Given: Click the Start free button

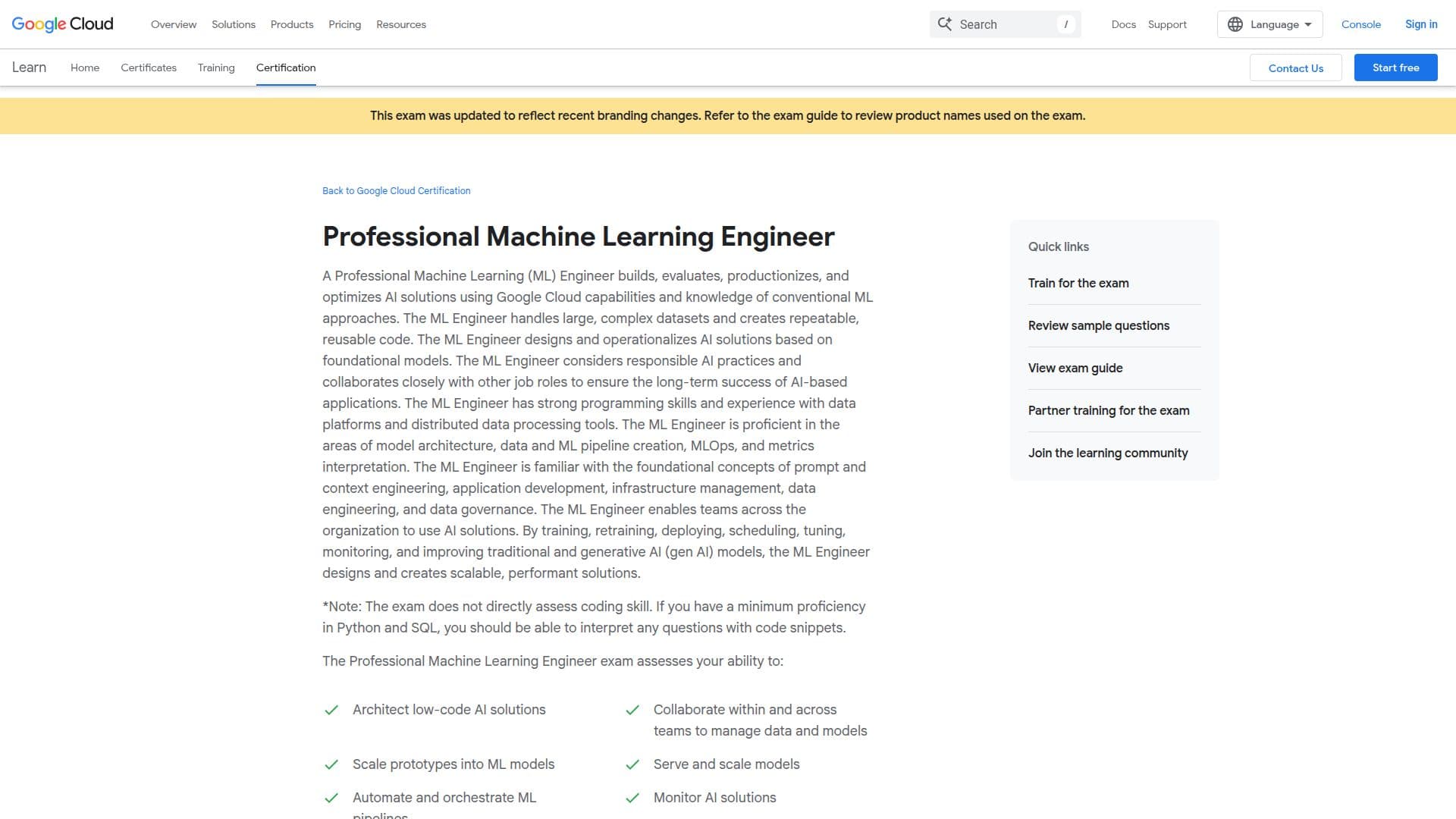Looking at the screenshot, I should click(x=1395, y=67).
